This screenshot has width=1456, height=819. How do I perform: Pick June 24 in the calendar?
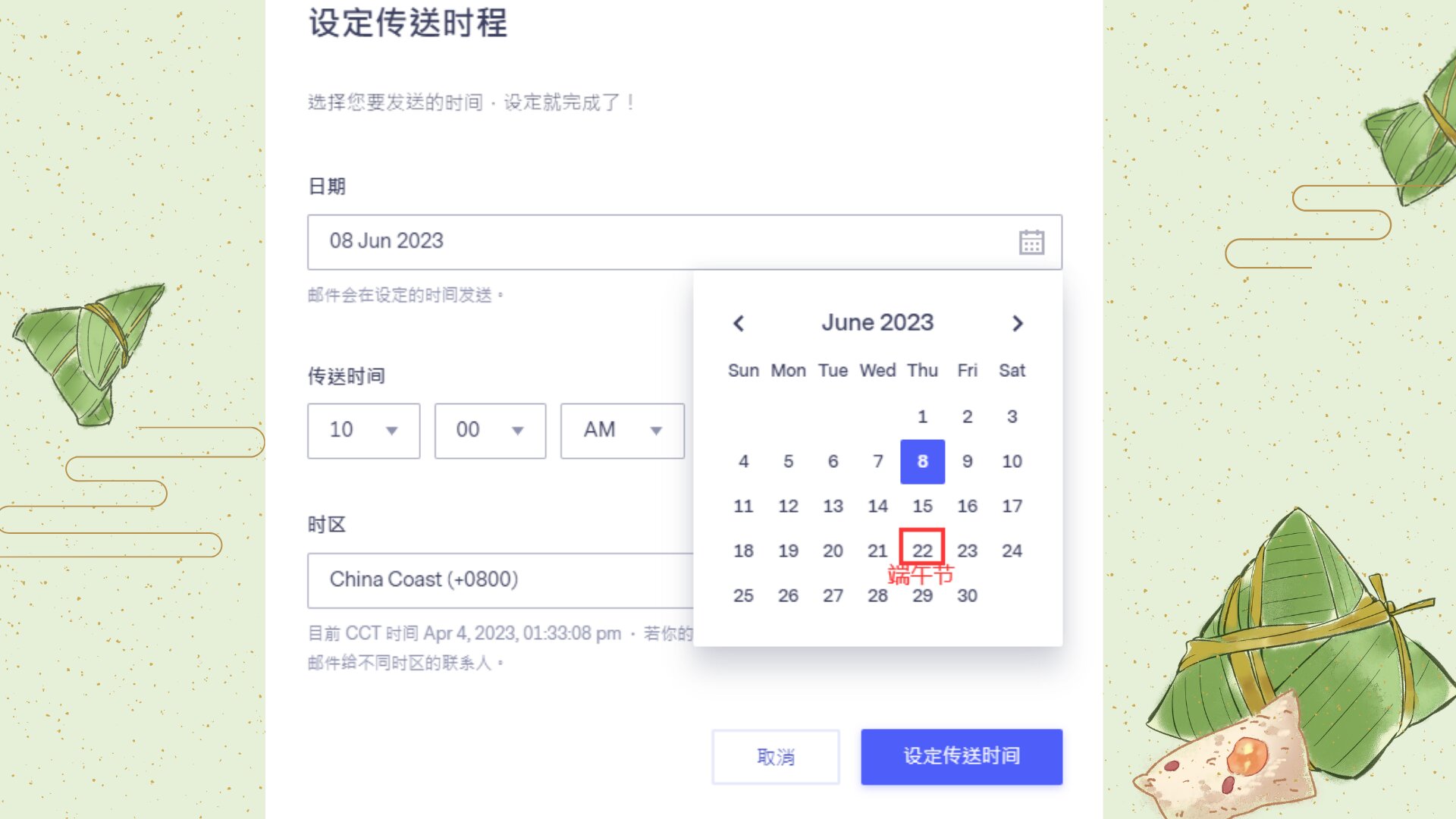tap(1012, 551)
